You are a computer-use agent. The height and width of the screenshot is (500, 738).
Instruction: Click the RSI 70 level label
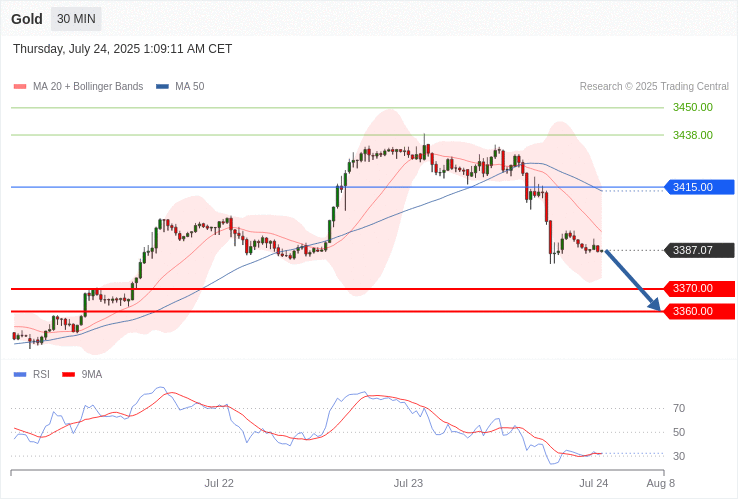coord(679,408)
